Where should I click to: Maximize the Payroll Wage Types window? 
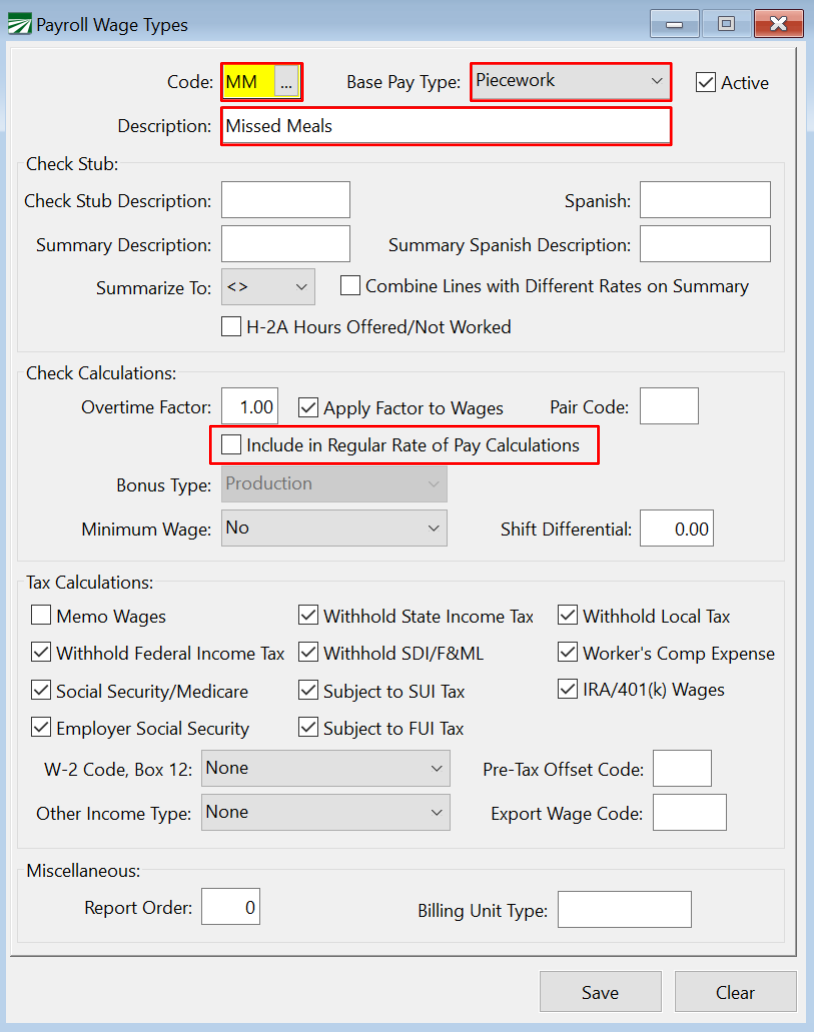coord(726,24)
